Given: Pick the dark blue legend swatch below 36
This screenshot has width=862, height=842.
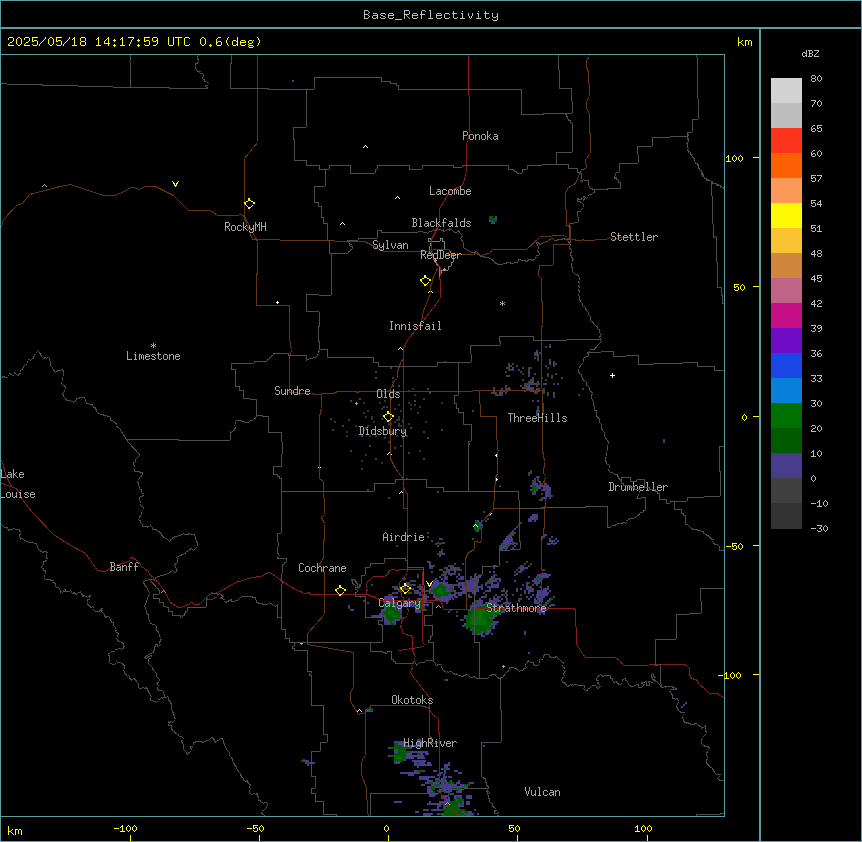Looking at the screenshot, I should click(x=786, y=365).
